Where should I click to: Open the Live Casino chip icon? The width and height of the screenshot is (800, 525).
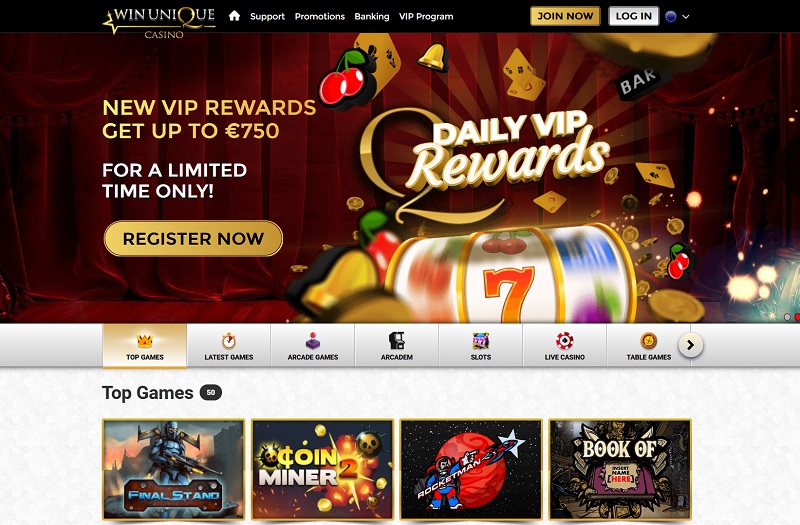[565, 341]
